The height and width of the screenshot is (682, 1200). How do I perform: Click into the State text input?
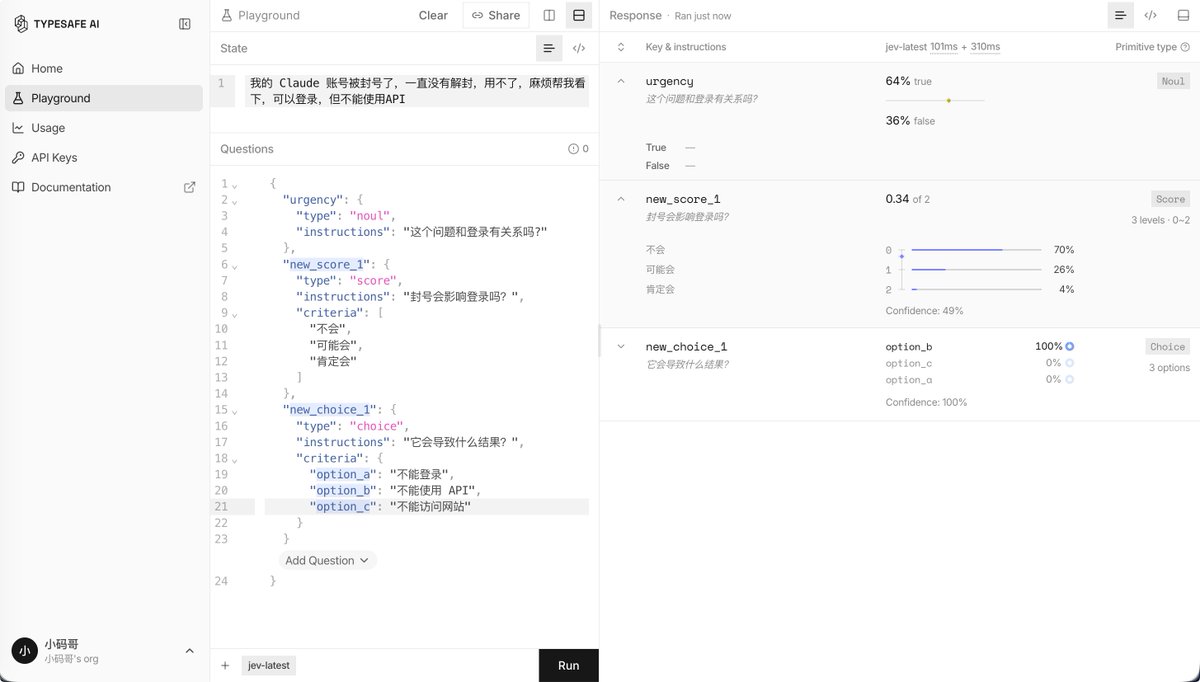(x=417, y=91)
